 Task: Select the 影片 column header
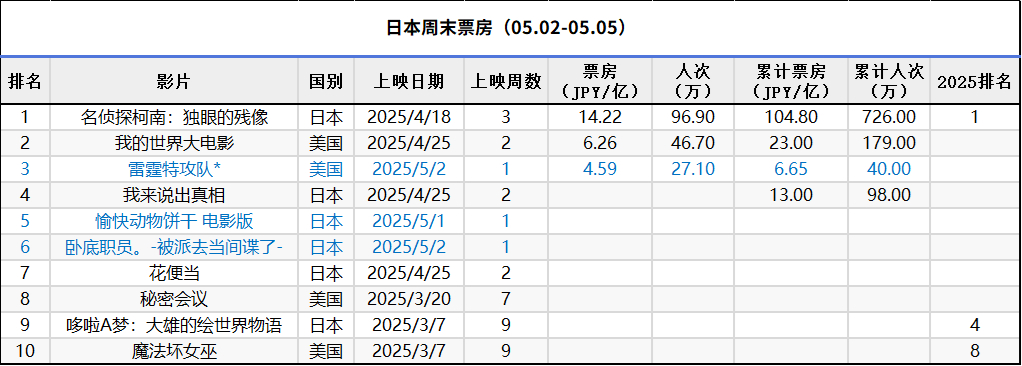coord(173,81)
